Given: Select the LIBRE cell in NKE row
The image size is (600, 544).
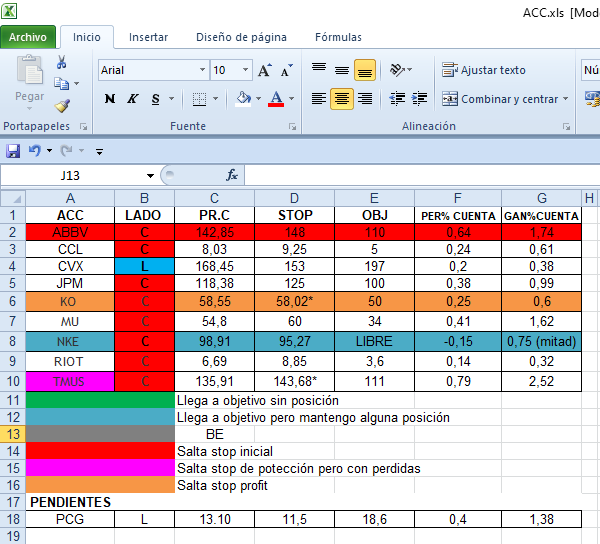Looking at the screenshot, I should tap(374, 341).
